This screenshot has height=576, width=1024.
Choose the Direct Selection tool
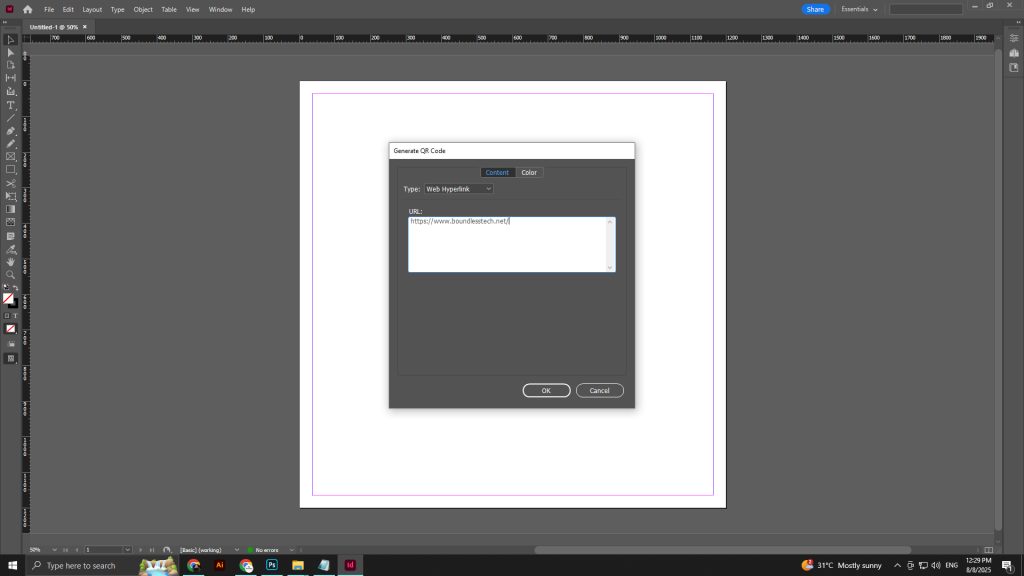click(x=11, y=53)
